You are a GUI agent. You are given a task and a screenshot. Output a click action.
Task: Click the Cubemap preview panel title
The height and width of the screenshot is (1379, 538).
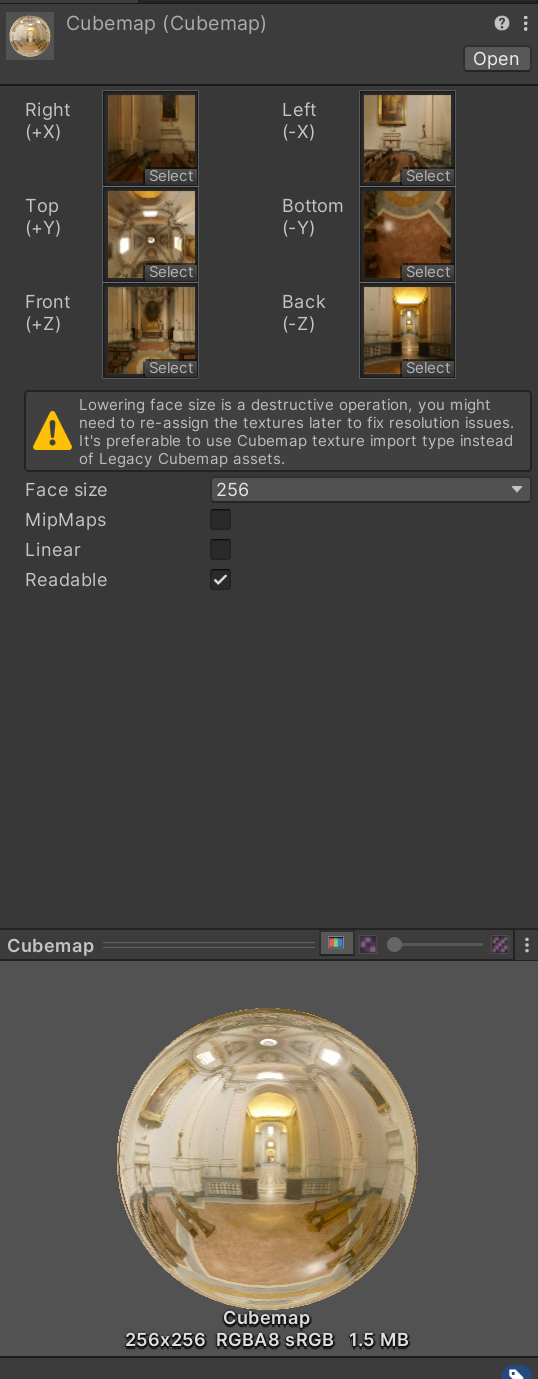[50, 945]
